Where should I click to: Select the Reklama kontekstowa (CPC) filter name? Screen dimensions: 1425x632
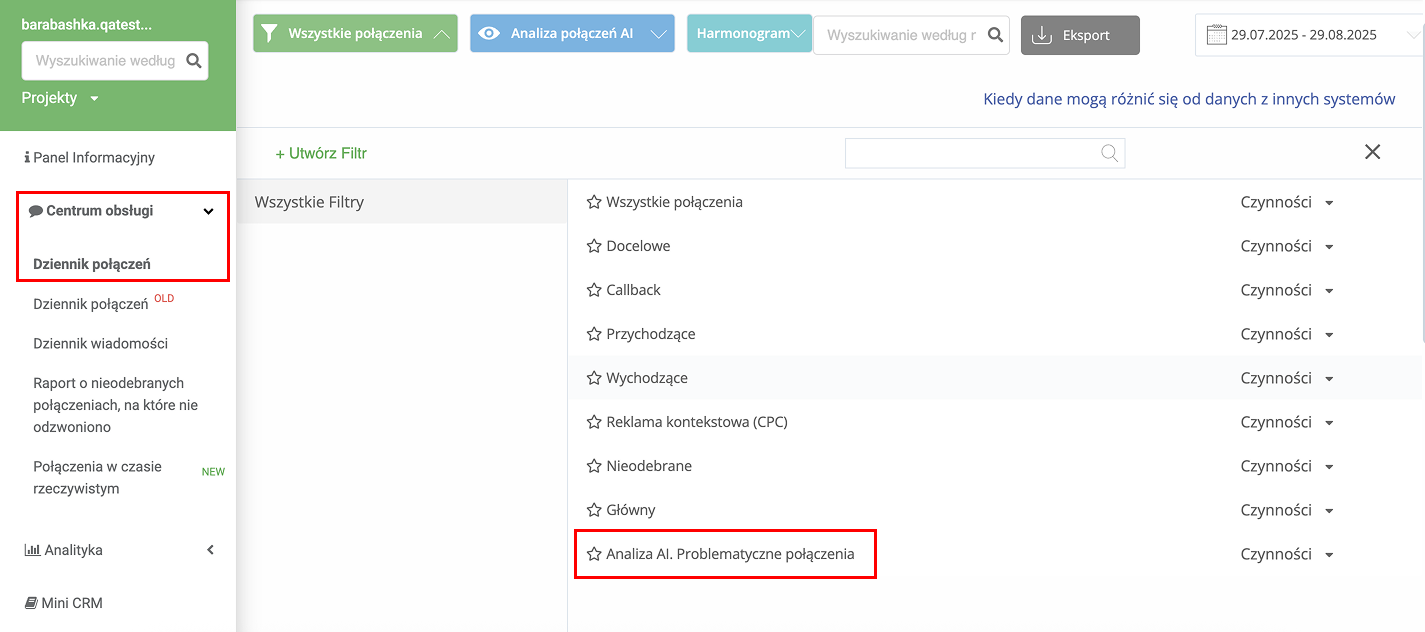click(x=697, y=422)
